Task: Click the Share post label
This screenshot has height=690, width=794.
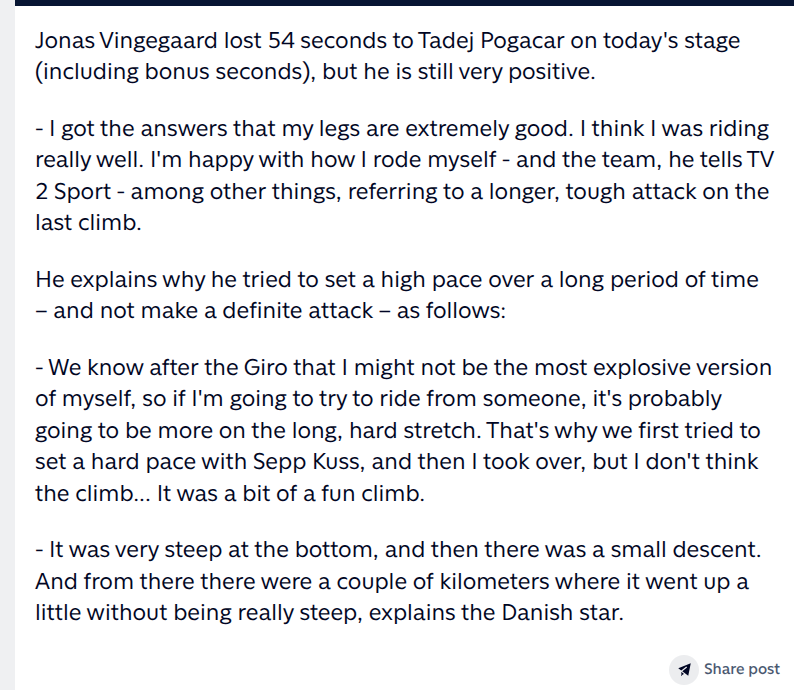Action: pos(741,669)
